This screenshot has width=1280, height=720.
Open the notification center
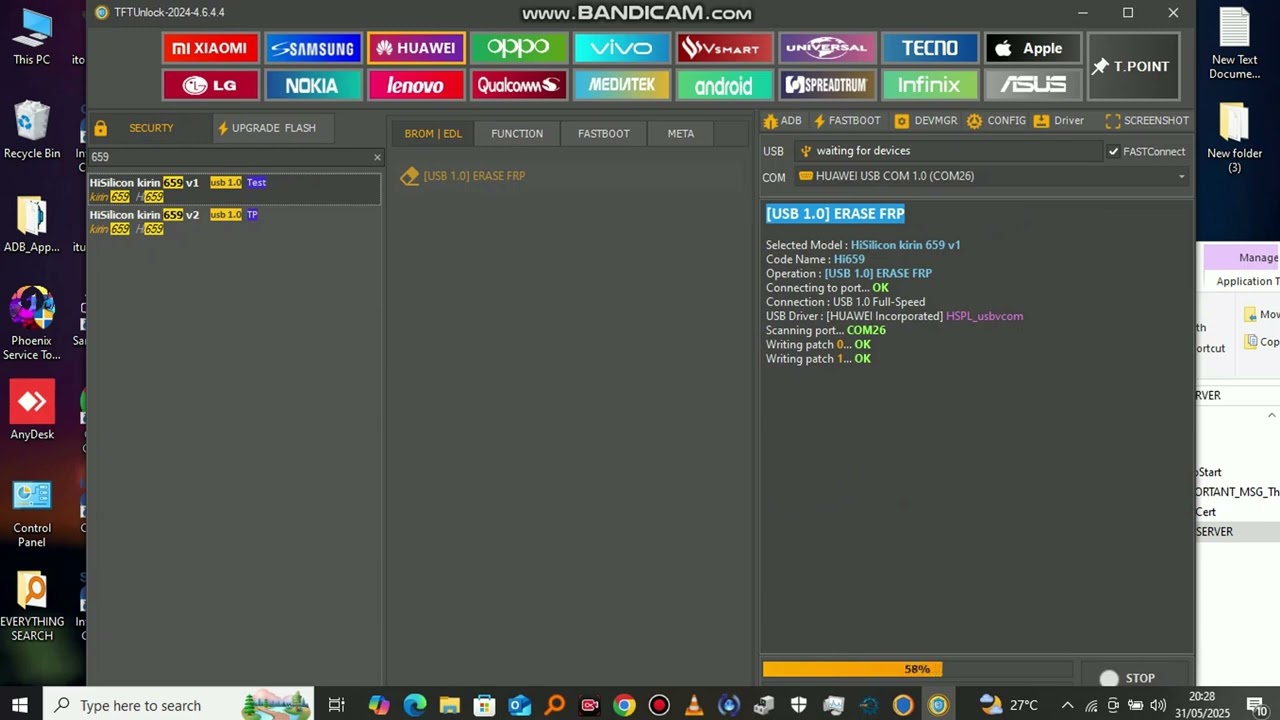point(1257,705)
